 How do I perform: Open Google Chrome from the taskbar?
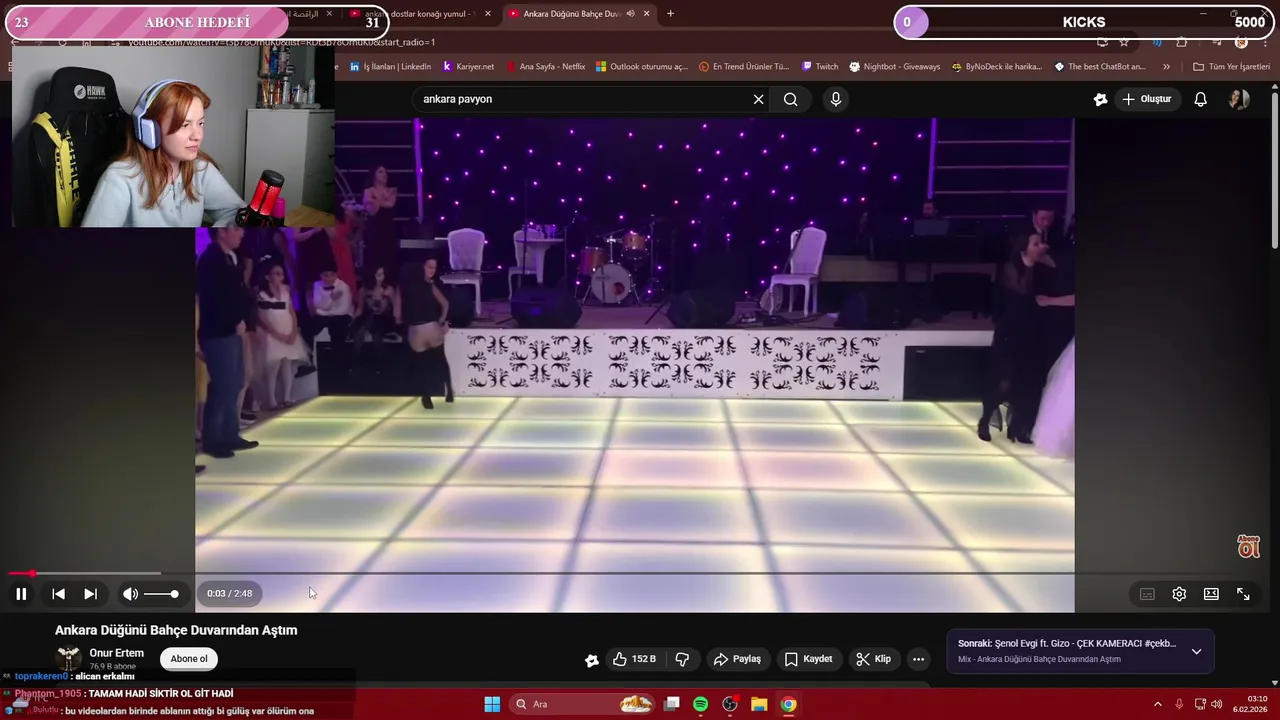[x=788, y=704]
